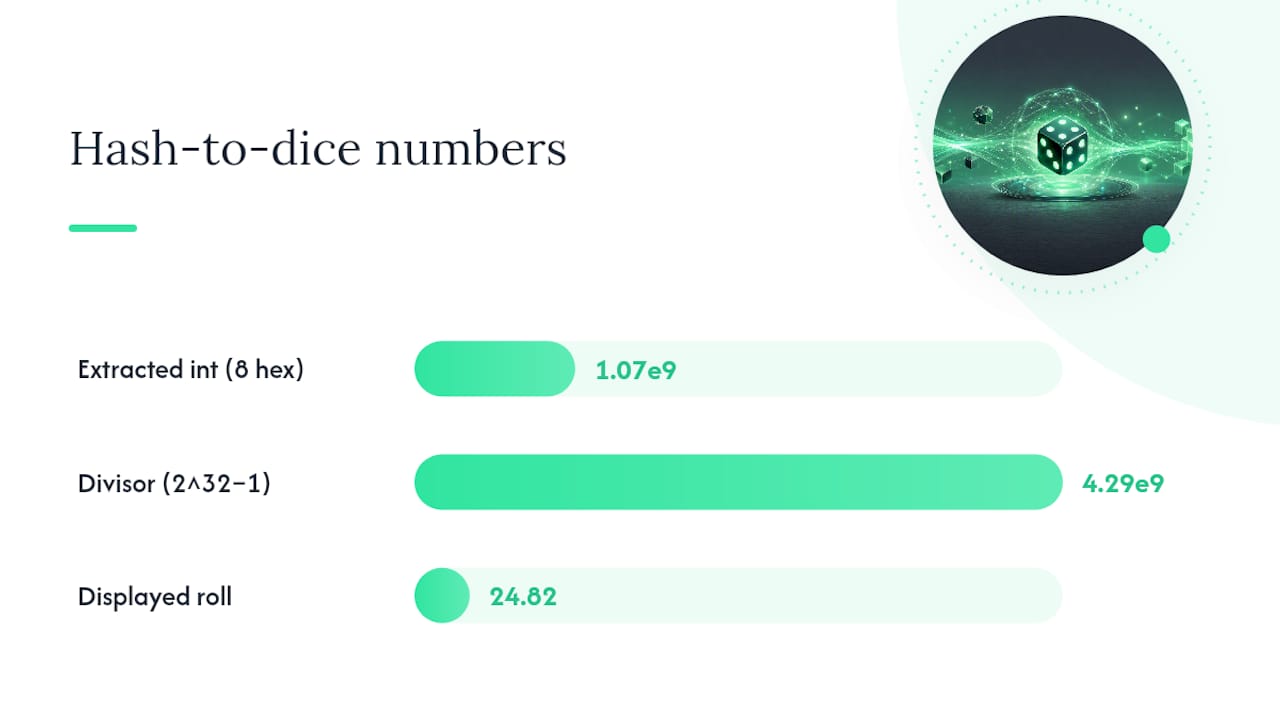Click the white dice at the image center

1062,146
